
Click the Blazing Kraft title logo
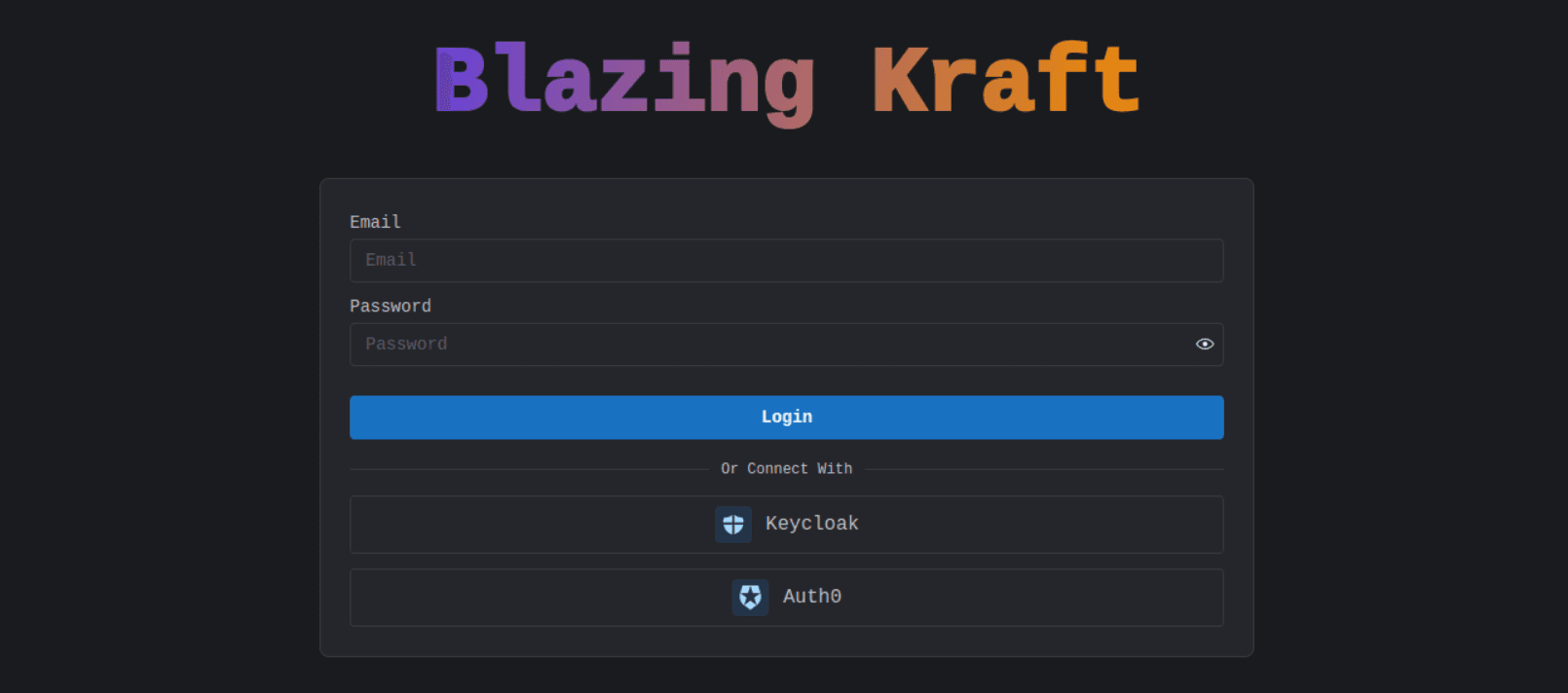[787, 83]
